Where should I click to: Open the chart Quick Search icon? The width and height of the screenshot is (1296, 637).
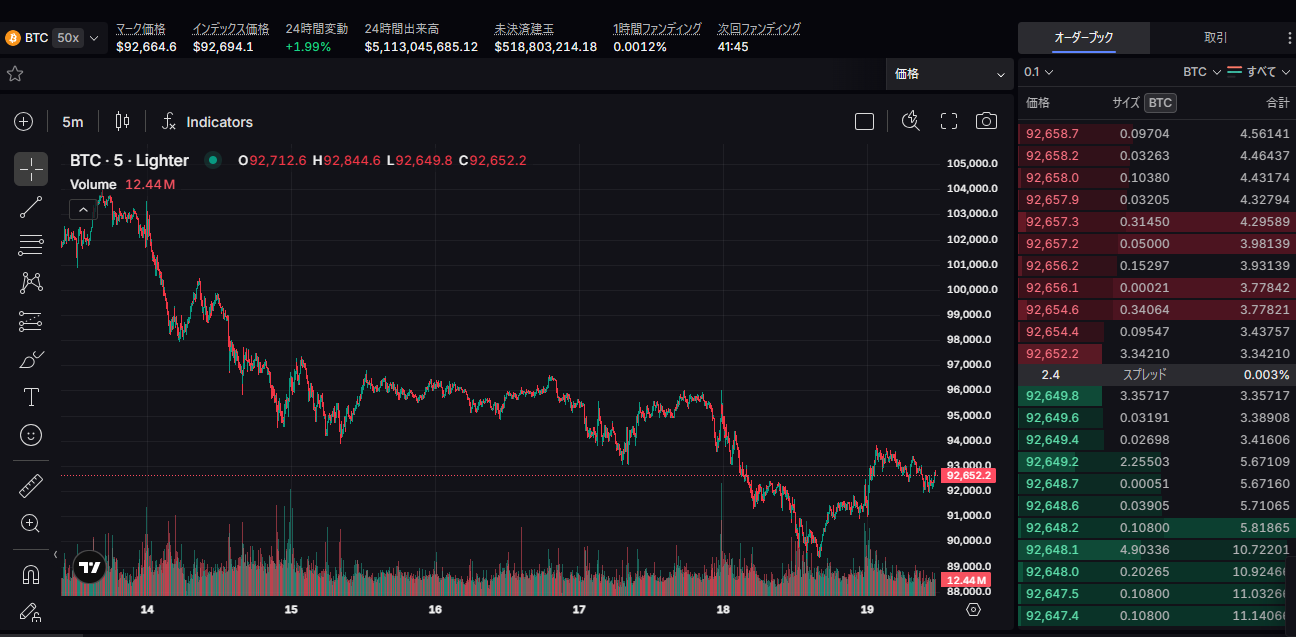tap(910, 122)
